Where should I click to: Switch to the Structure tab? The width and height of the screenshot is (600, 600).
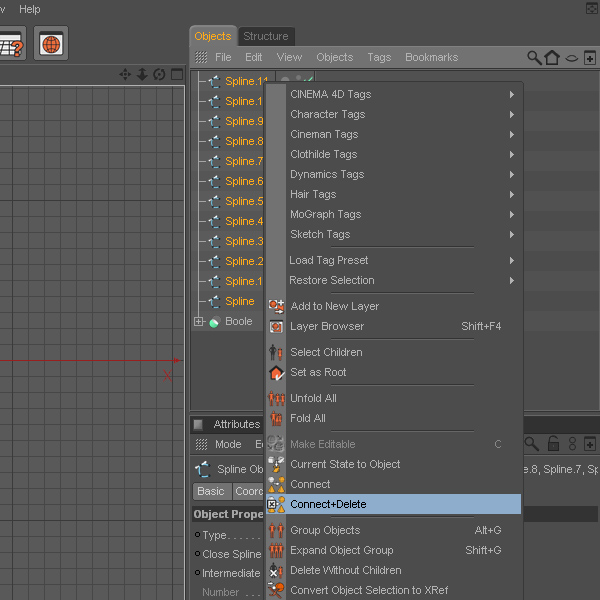pos(266,36)
